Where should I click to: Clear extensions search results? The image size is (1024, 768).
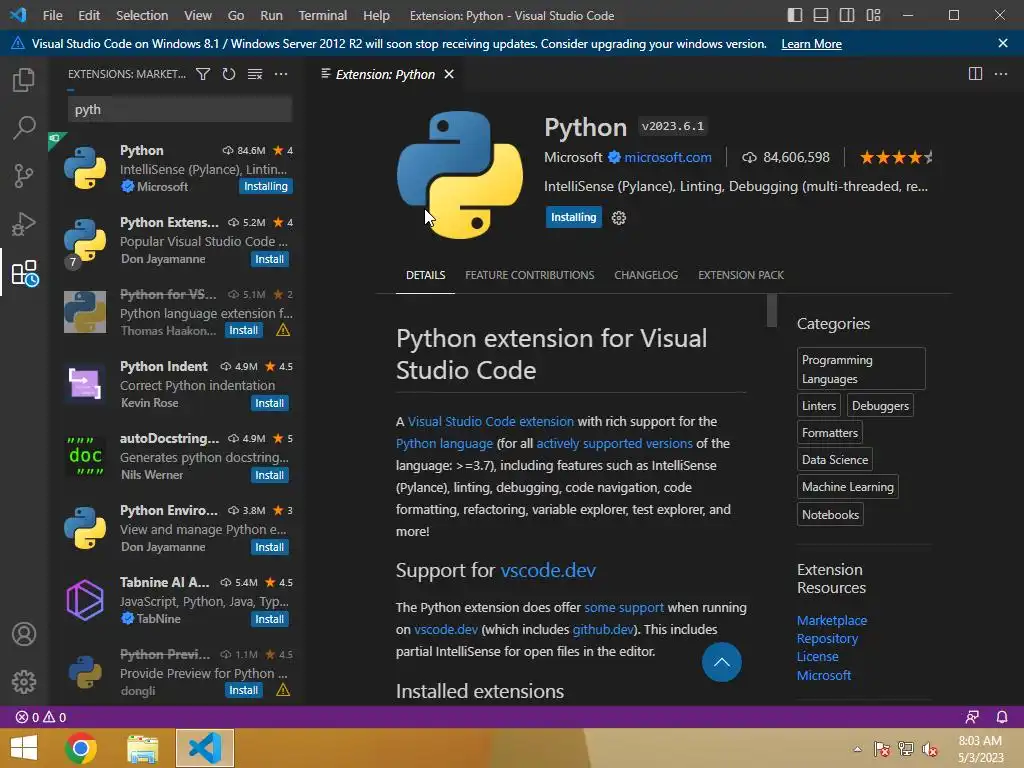pyautogui.click(x=255, y=74)
